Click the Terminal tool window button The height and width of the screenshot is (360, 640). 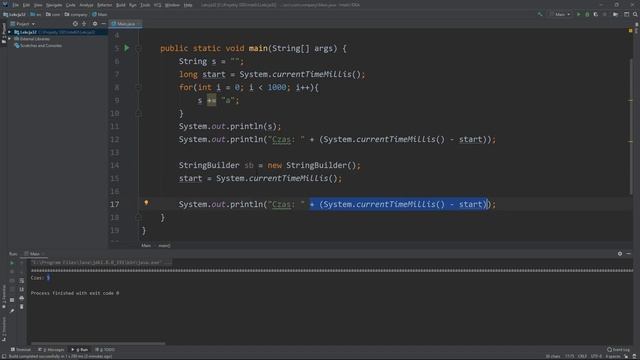tap(20, 350)
